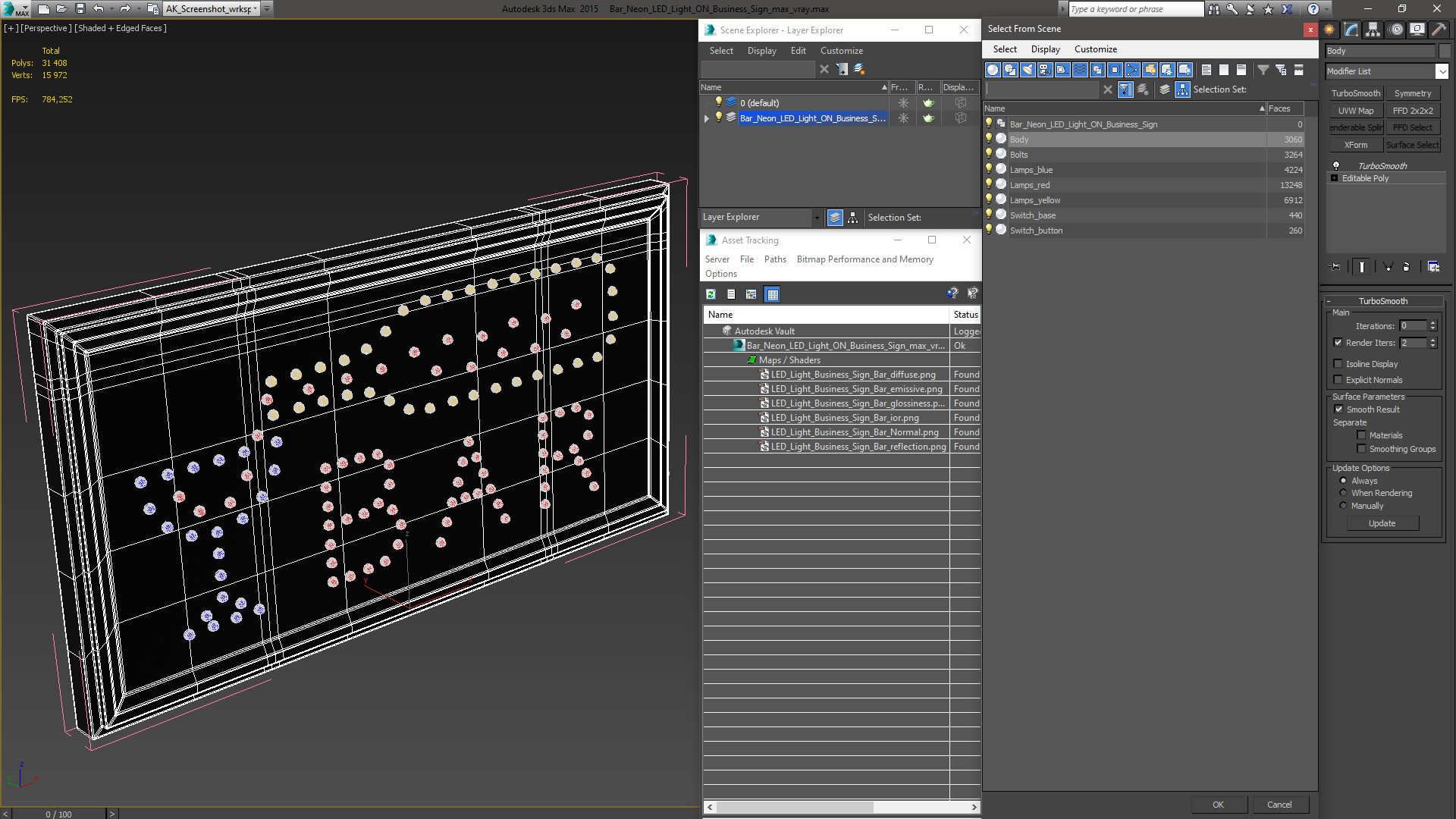Open the Modifier List dropdown
This screenshot has height=819, width=1456.
1442,71
